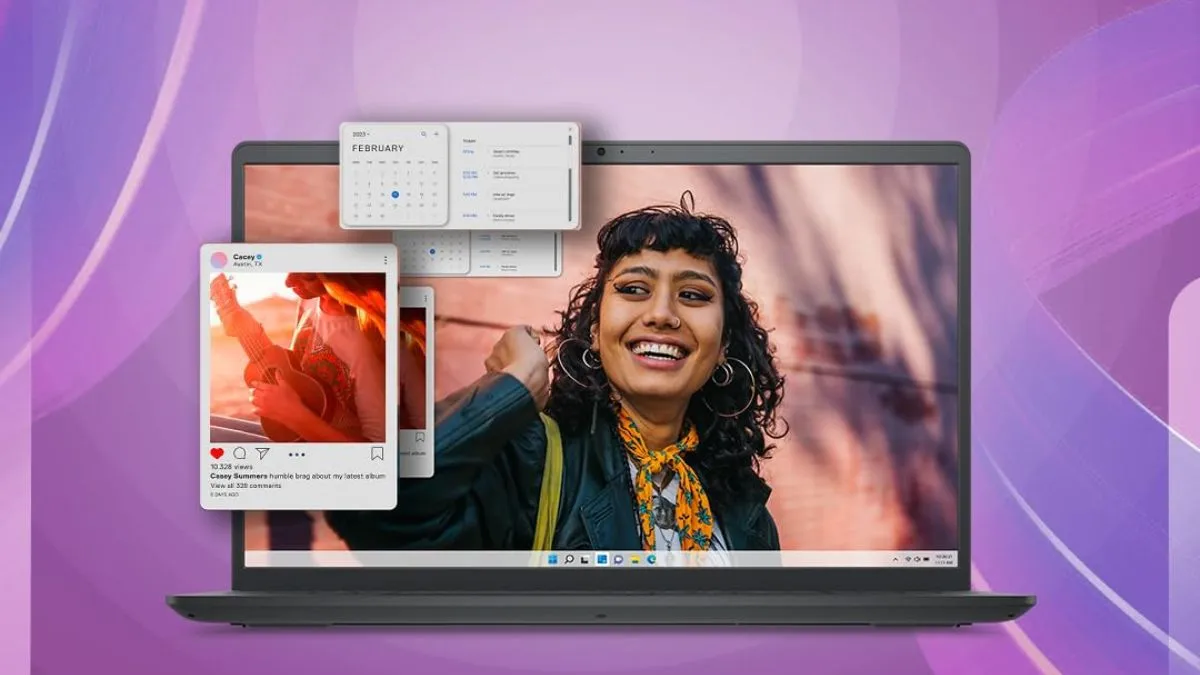Click the add event plus icon
1200x675 pixels.
point(436,134)
